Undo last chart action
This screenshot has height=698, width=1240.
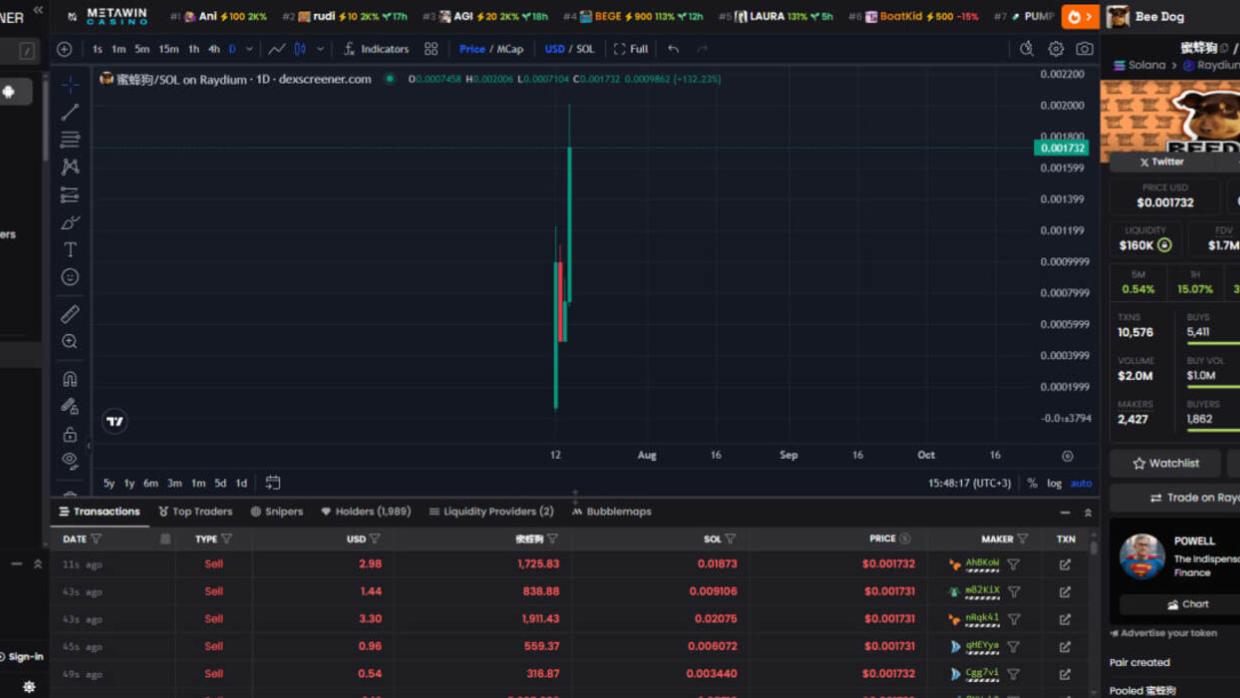pyautogui.click(x=673, y=49)
